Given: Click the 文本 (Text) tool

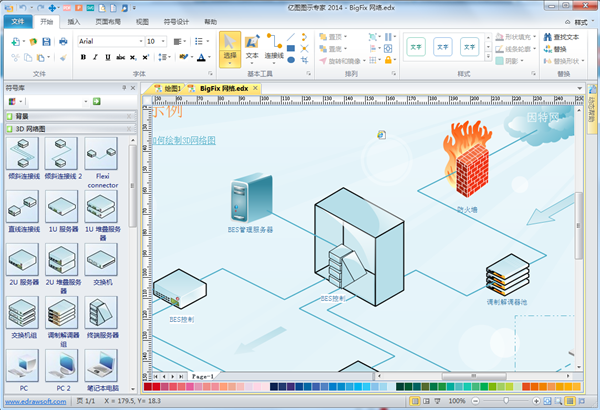Looking at the screenshot, I should point(252,48).
